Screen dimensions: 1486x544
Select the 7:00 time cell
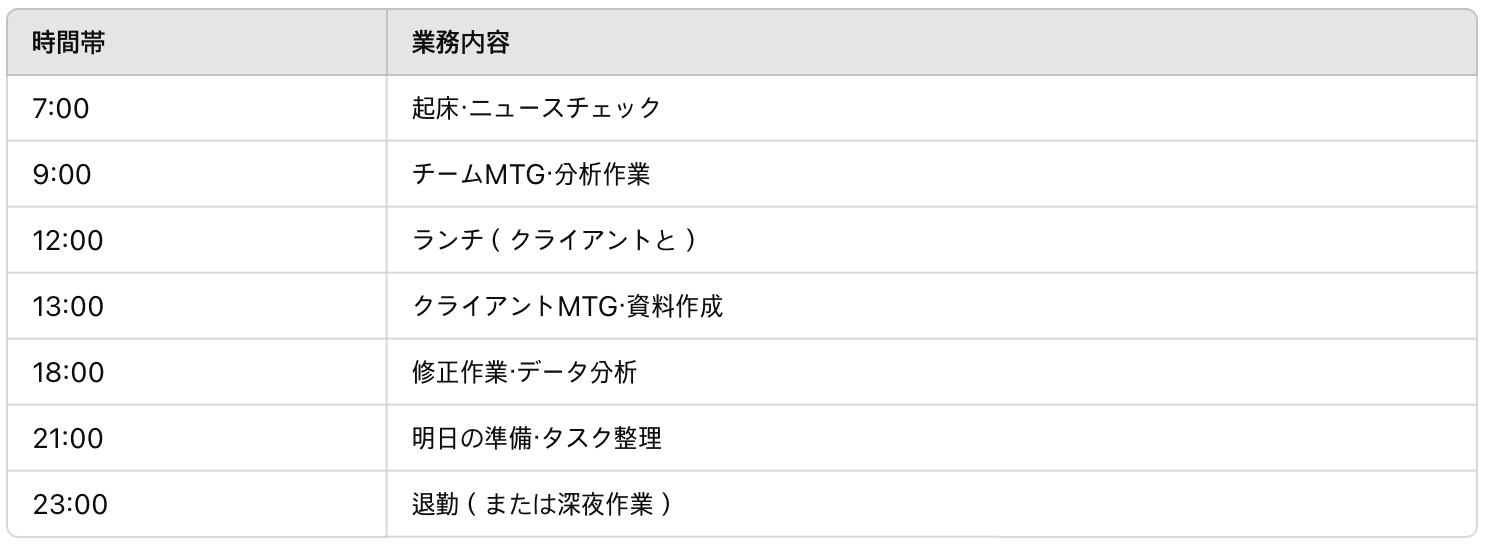[62, 108]
